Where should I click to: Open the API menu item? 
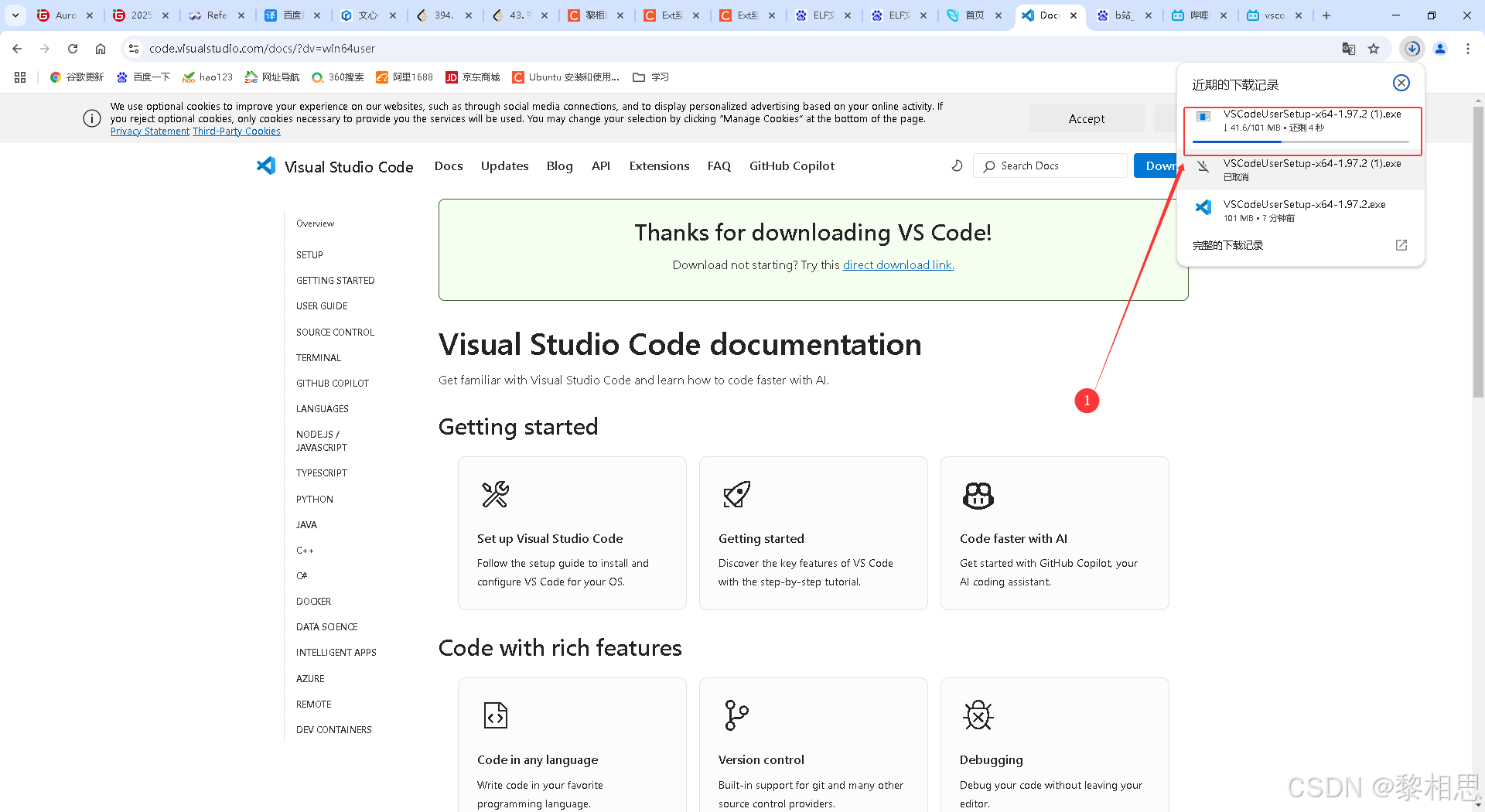pos(601,165)
